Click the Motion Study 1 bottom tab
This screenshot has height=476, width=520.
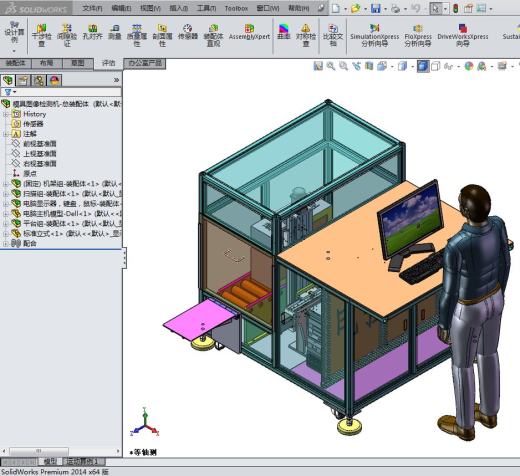click(x=82, y=462)
